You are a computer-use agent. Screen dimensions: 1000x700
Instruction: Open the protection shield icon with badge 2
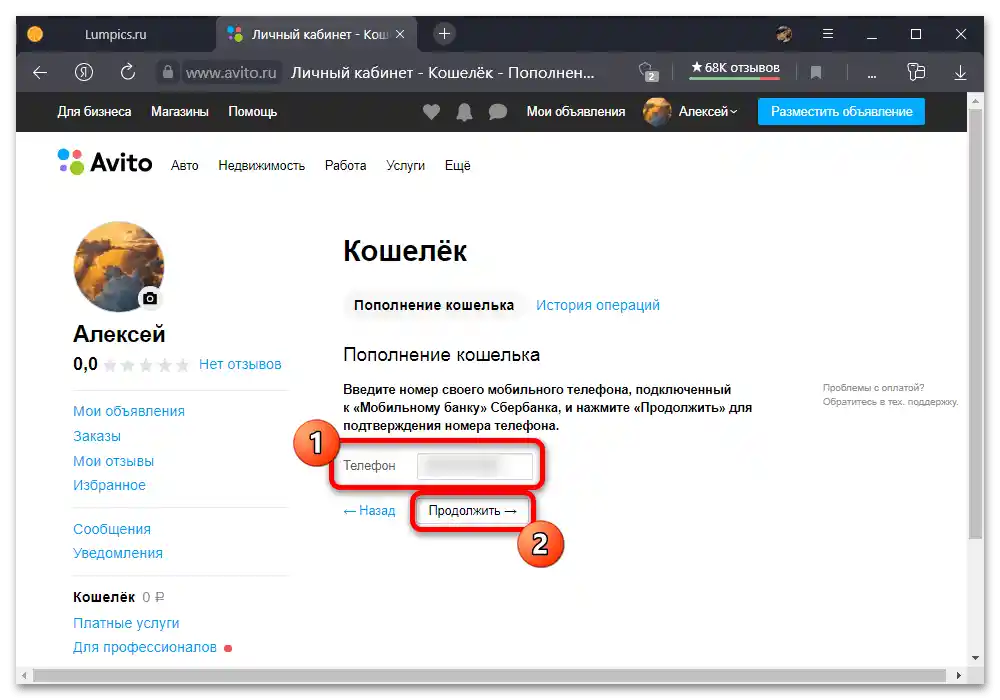[x=648, y=72]
